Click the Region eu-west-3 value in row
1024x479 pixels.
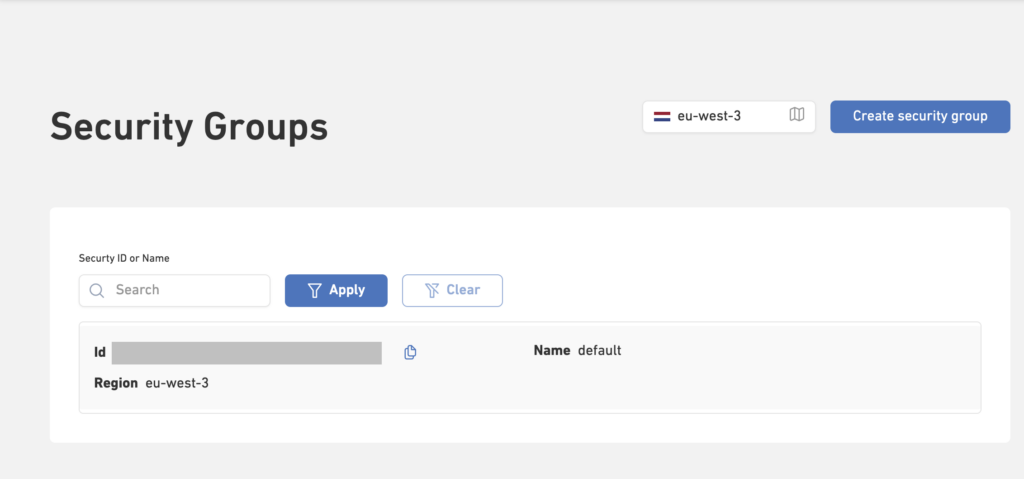click(177, 384)
